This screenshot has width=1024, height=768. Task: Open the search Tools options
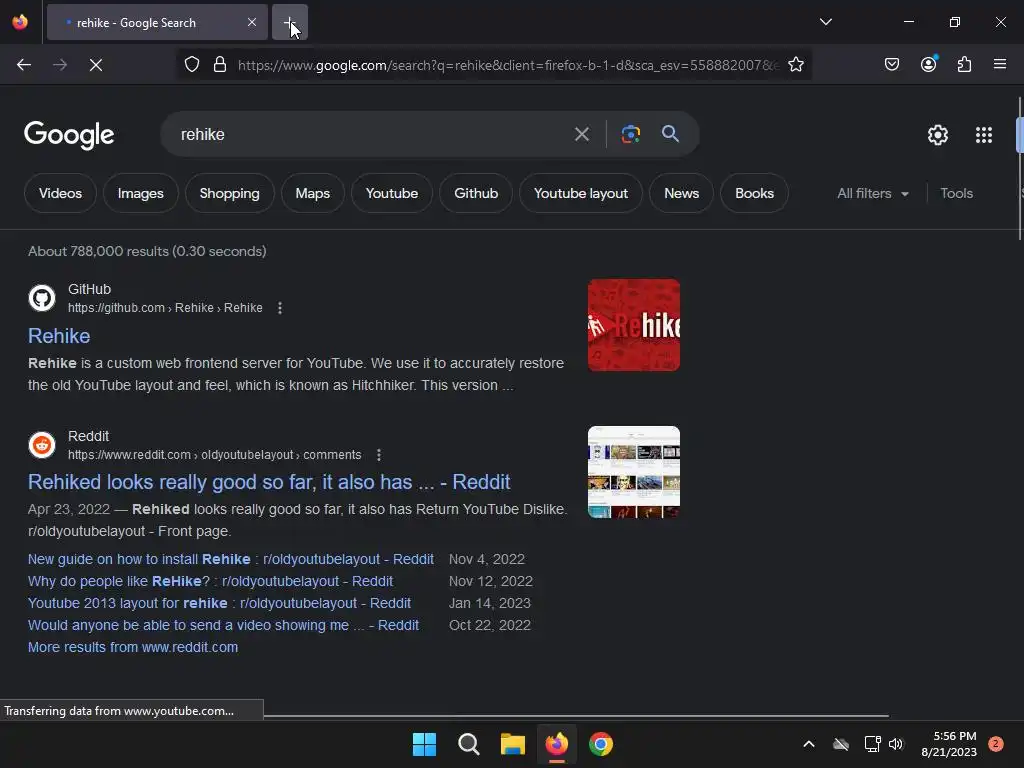coord(956,193)
